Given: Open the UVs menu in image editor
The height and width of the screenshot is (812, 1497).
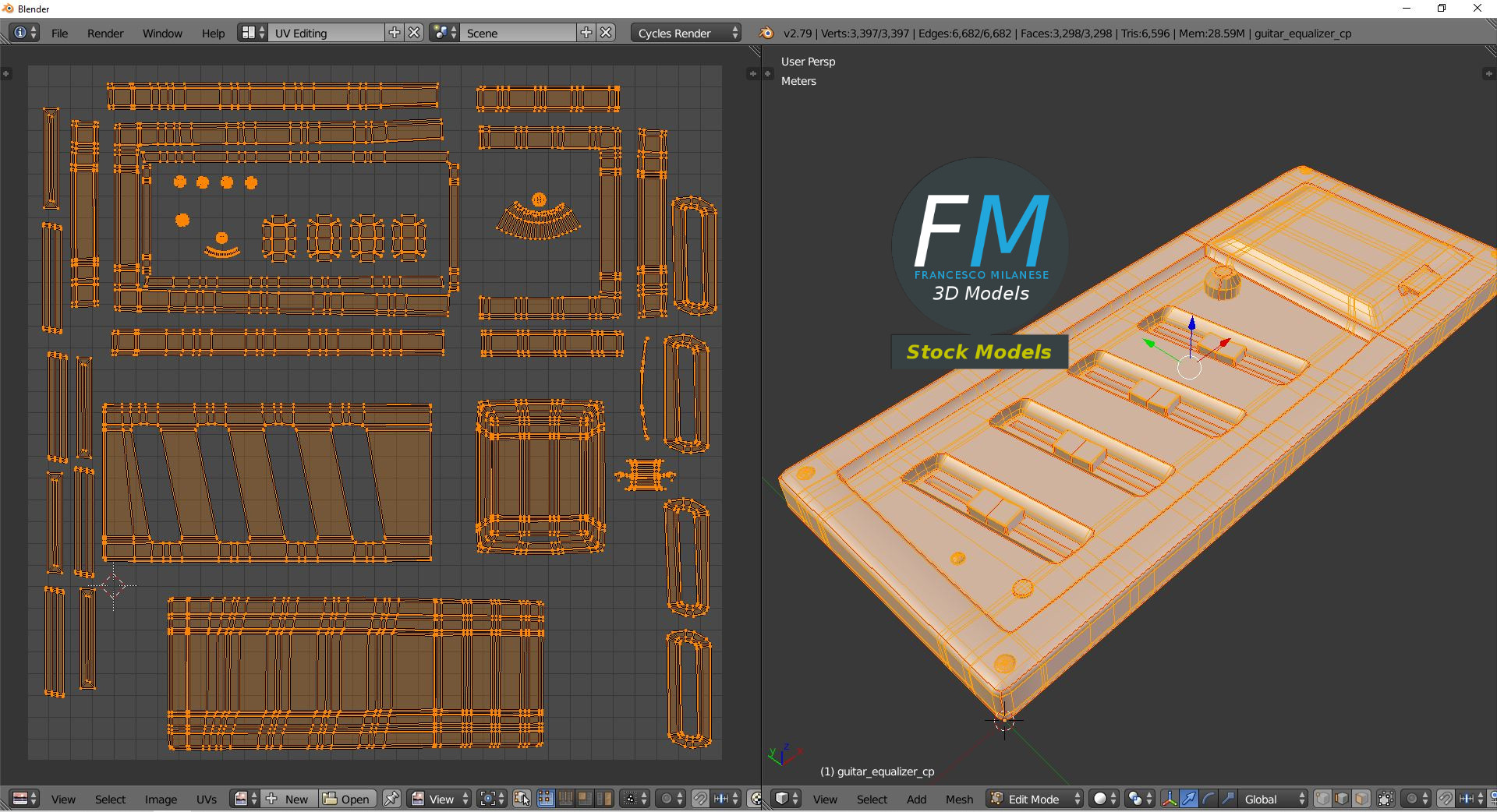Looking at the screenshot, I should 207,800.
